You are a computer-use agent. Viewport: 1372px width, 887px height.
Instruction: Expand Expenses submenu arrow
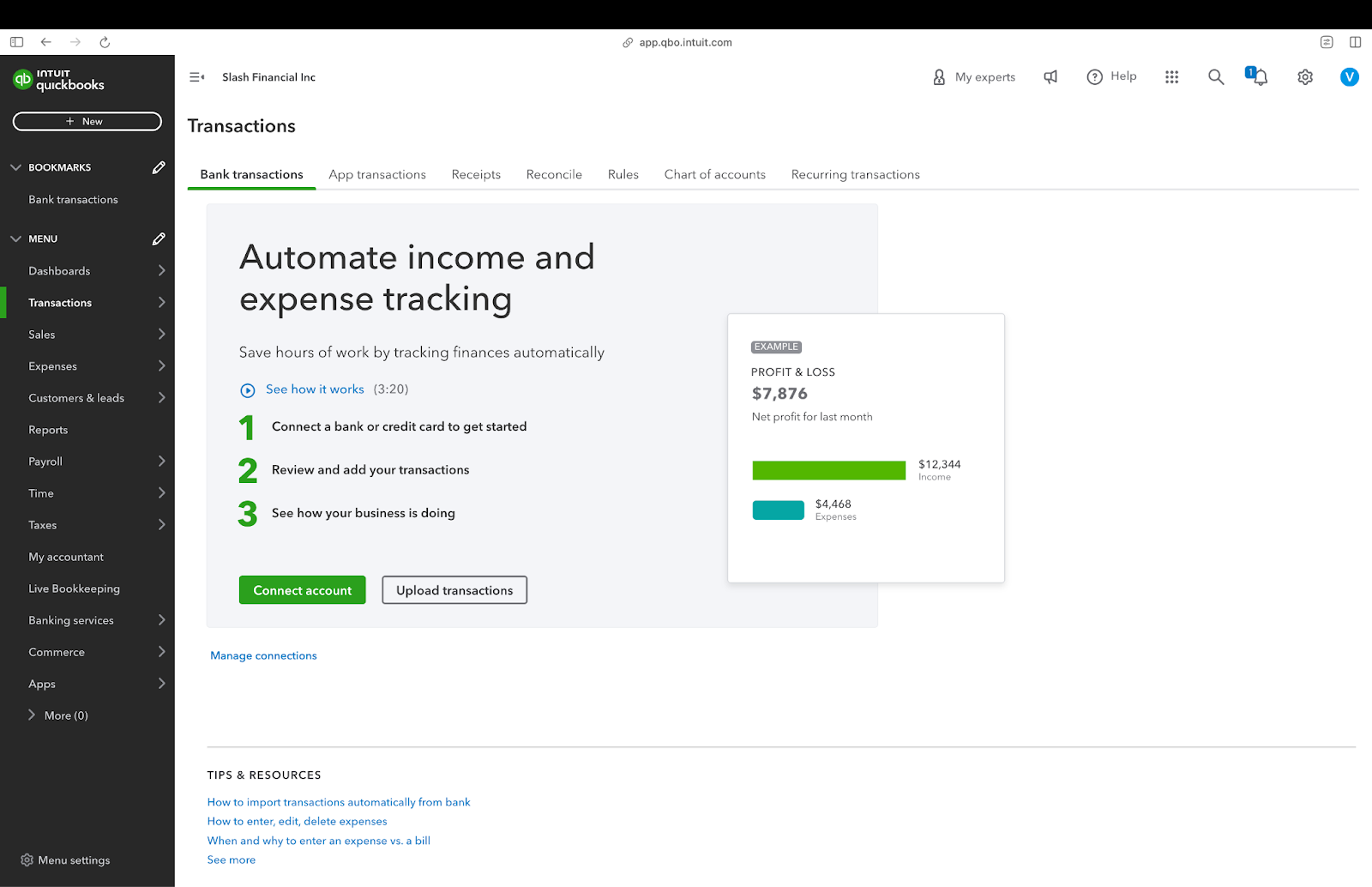pyautogui.click(x=161, y=365)
